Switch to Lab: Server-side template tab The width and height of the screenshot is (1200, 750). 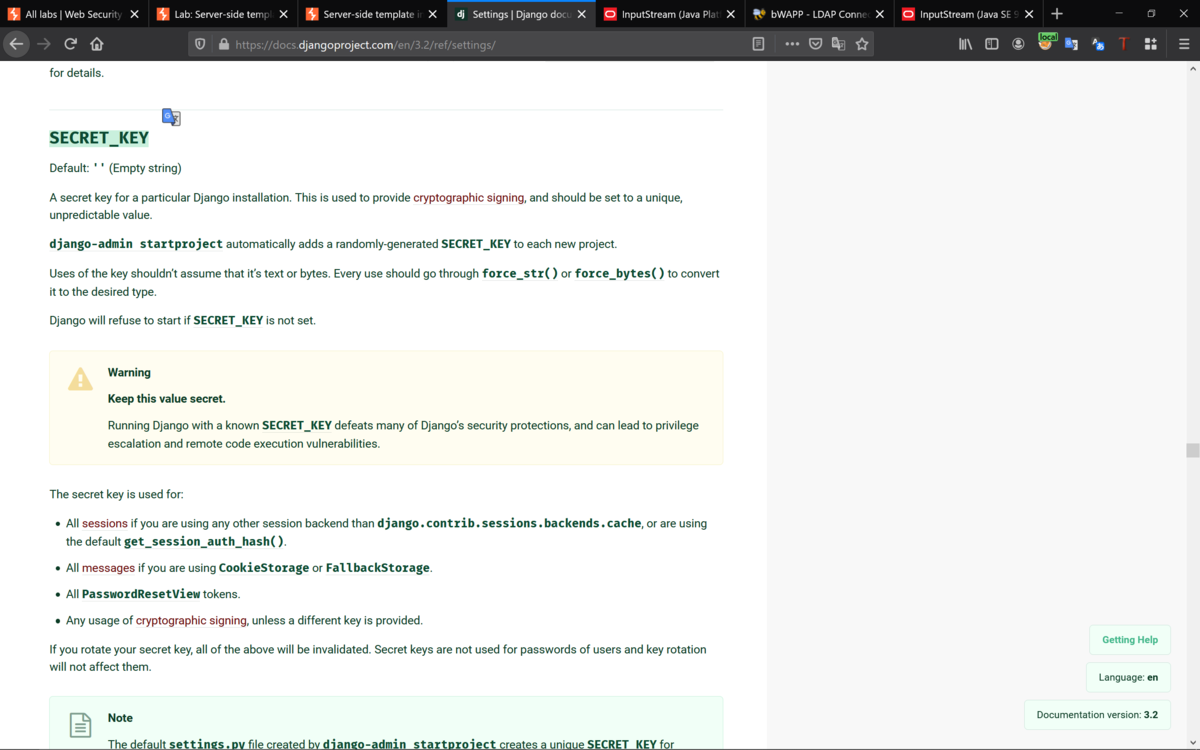tap(224, 14)
